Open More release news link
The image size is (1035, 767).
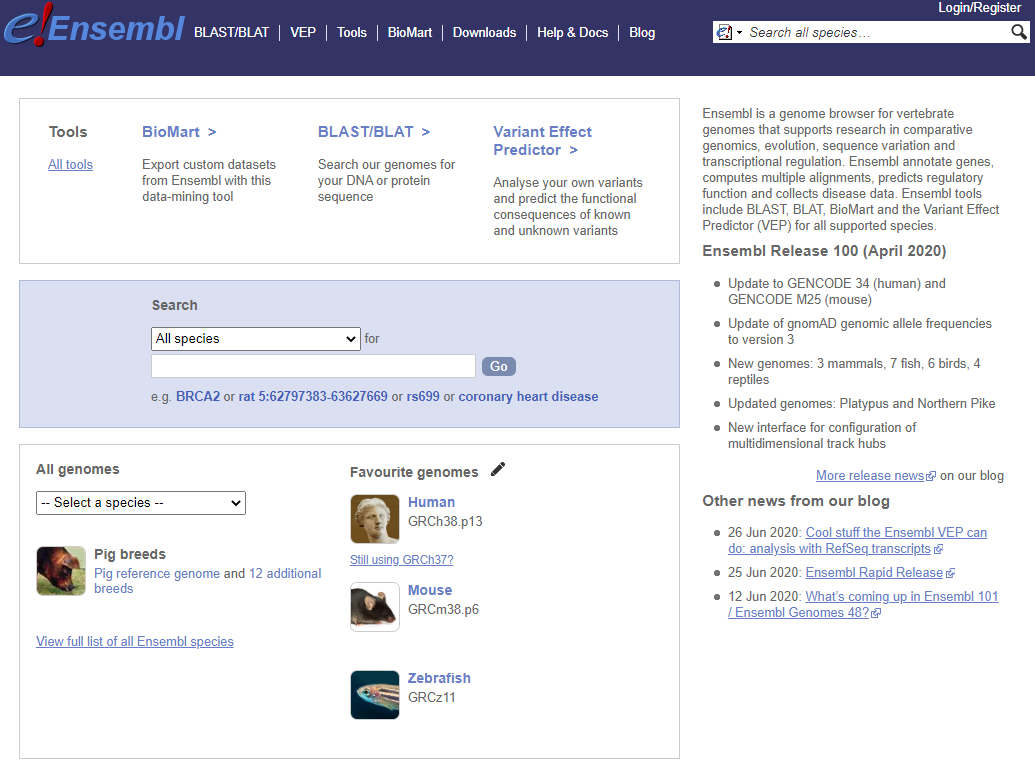coord(869,476)
